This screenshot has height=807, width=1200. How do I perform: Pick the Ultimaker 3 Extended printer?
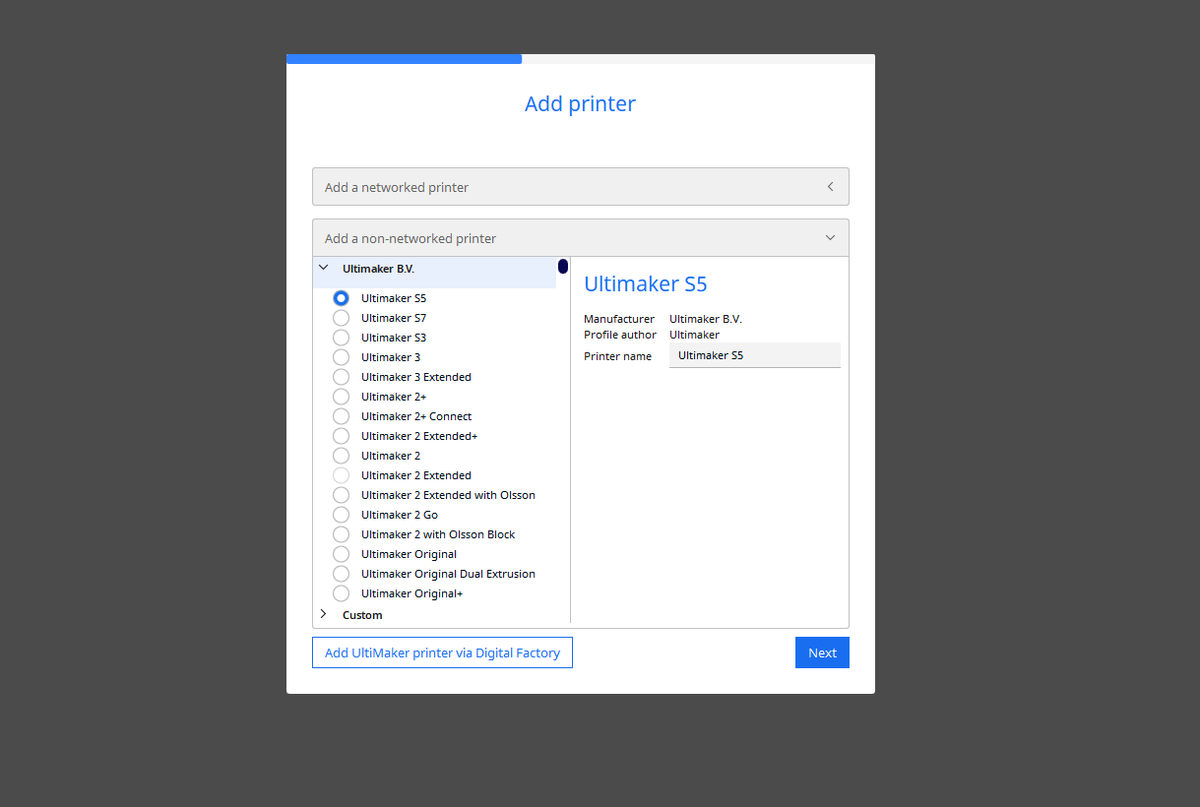point(341,377)
